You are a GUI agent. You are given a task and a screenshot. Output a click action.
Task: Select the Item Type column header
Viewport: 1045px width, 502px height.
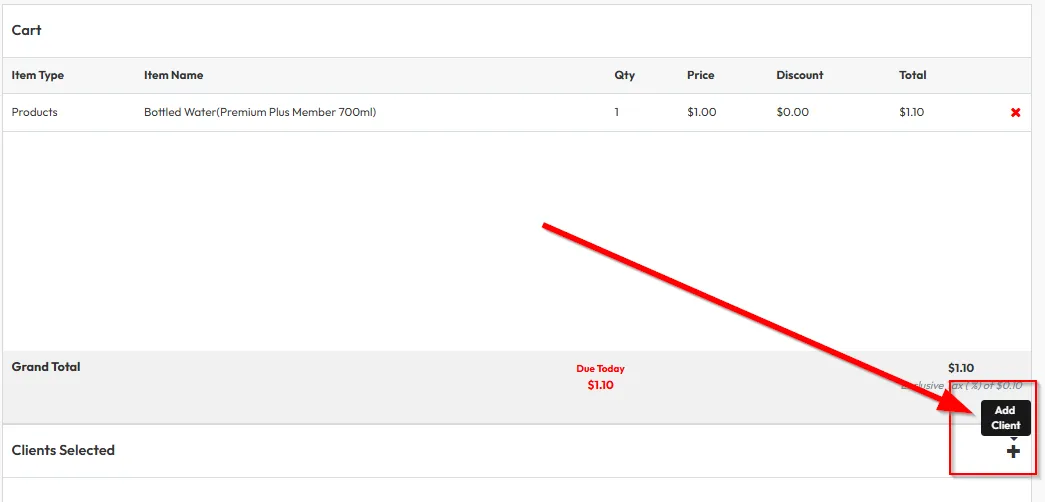coord(38,75)
